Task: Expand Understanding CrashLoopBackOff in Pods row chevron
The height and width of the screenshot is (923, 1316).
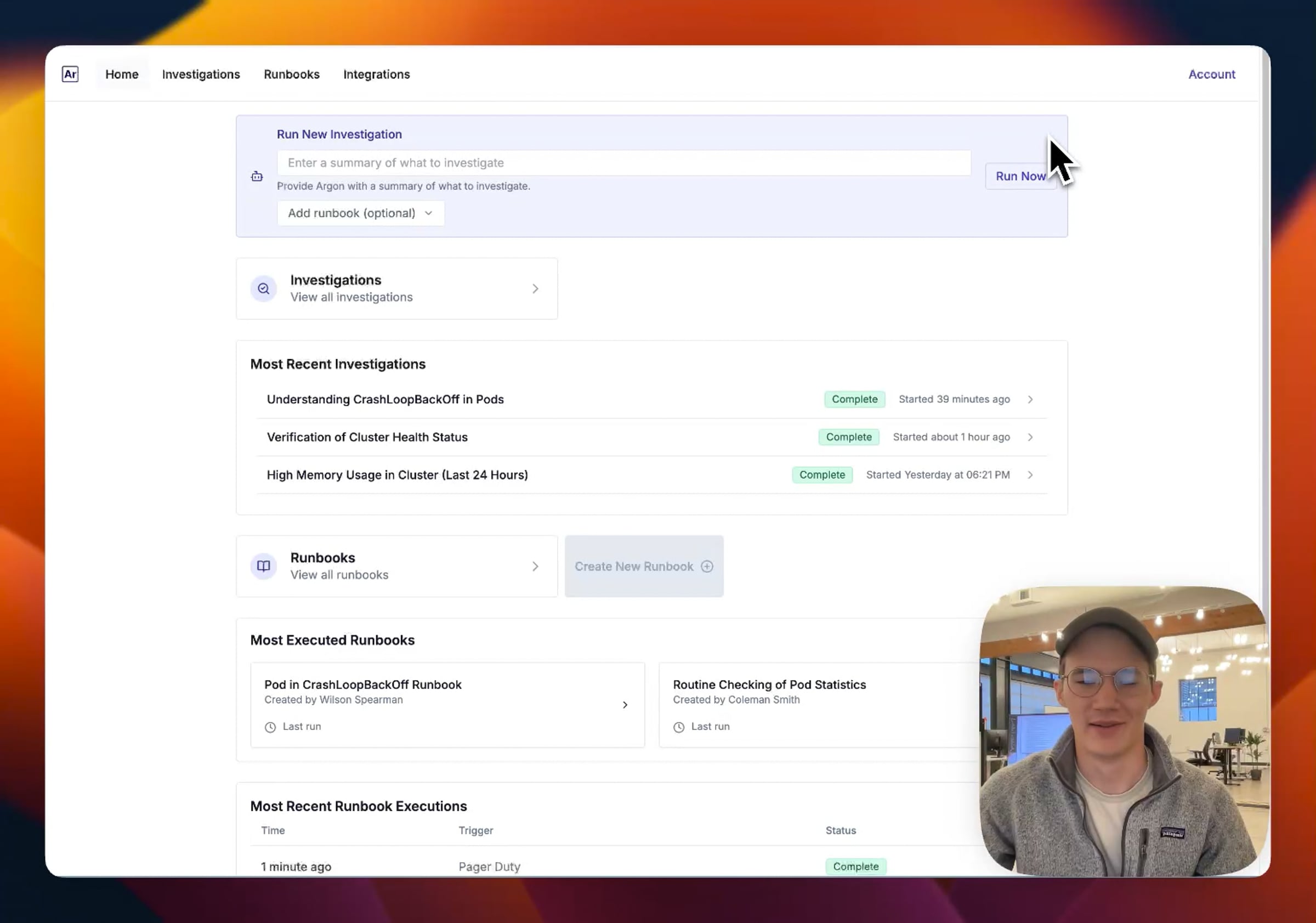Action: (x=1030, y=400)
